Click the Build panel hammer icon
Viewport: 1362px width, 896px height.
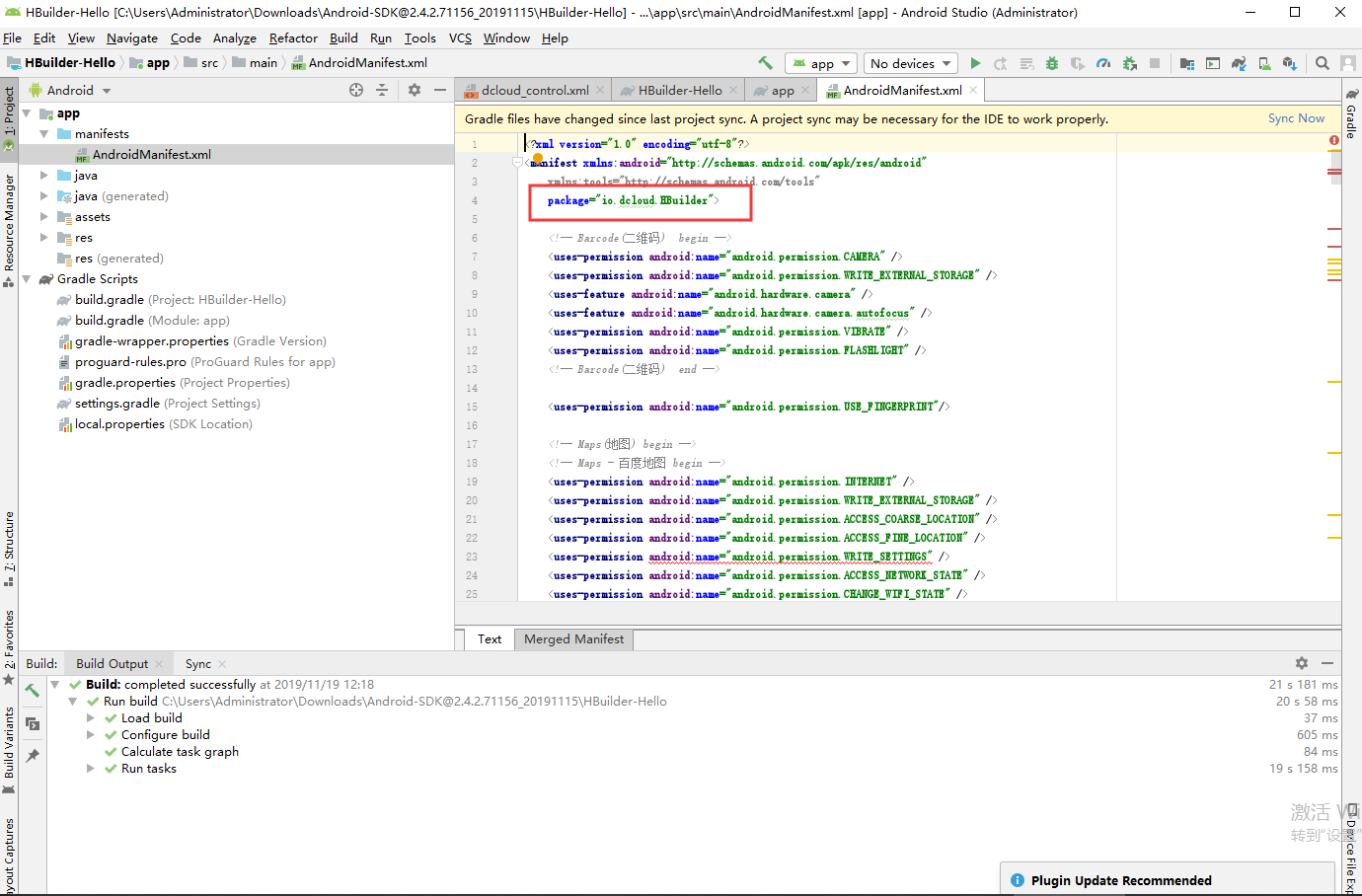(x=33, y=691)
